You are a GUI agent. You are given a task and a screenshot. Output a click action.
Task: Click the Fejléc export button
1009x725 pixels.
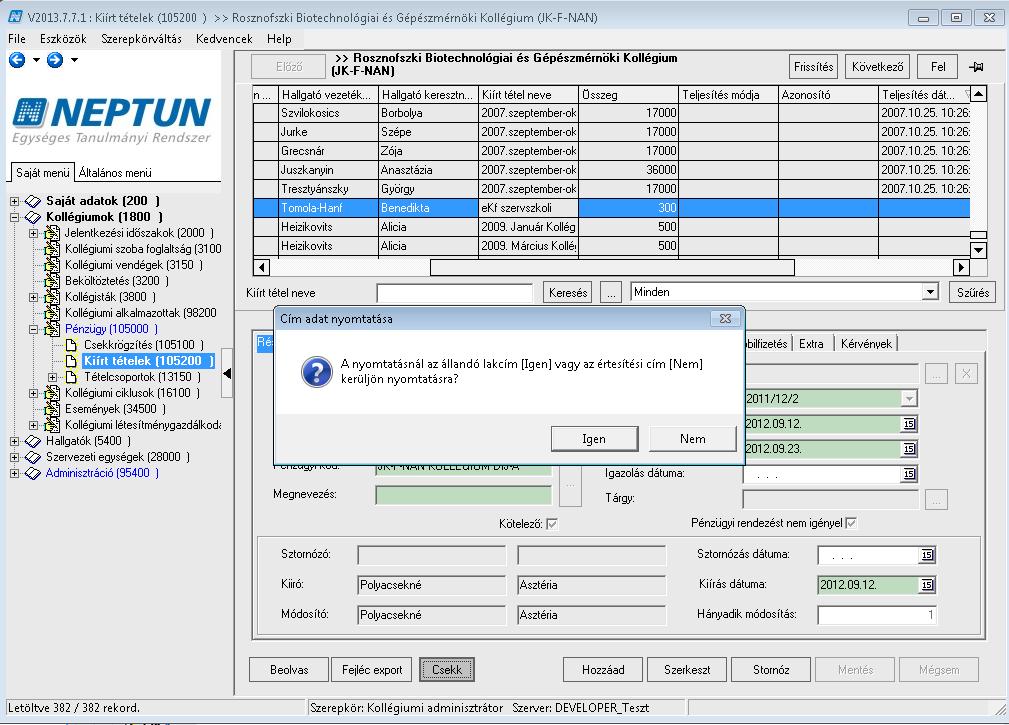pos(372,670)
